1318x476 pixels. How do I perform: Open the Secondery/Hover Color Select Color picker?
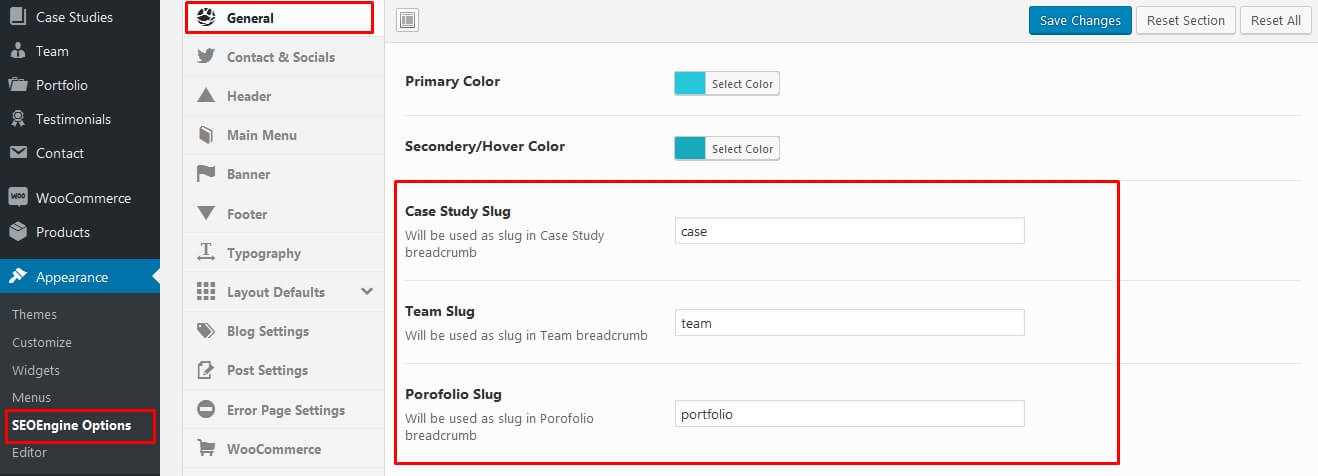point(742,149)
